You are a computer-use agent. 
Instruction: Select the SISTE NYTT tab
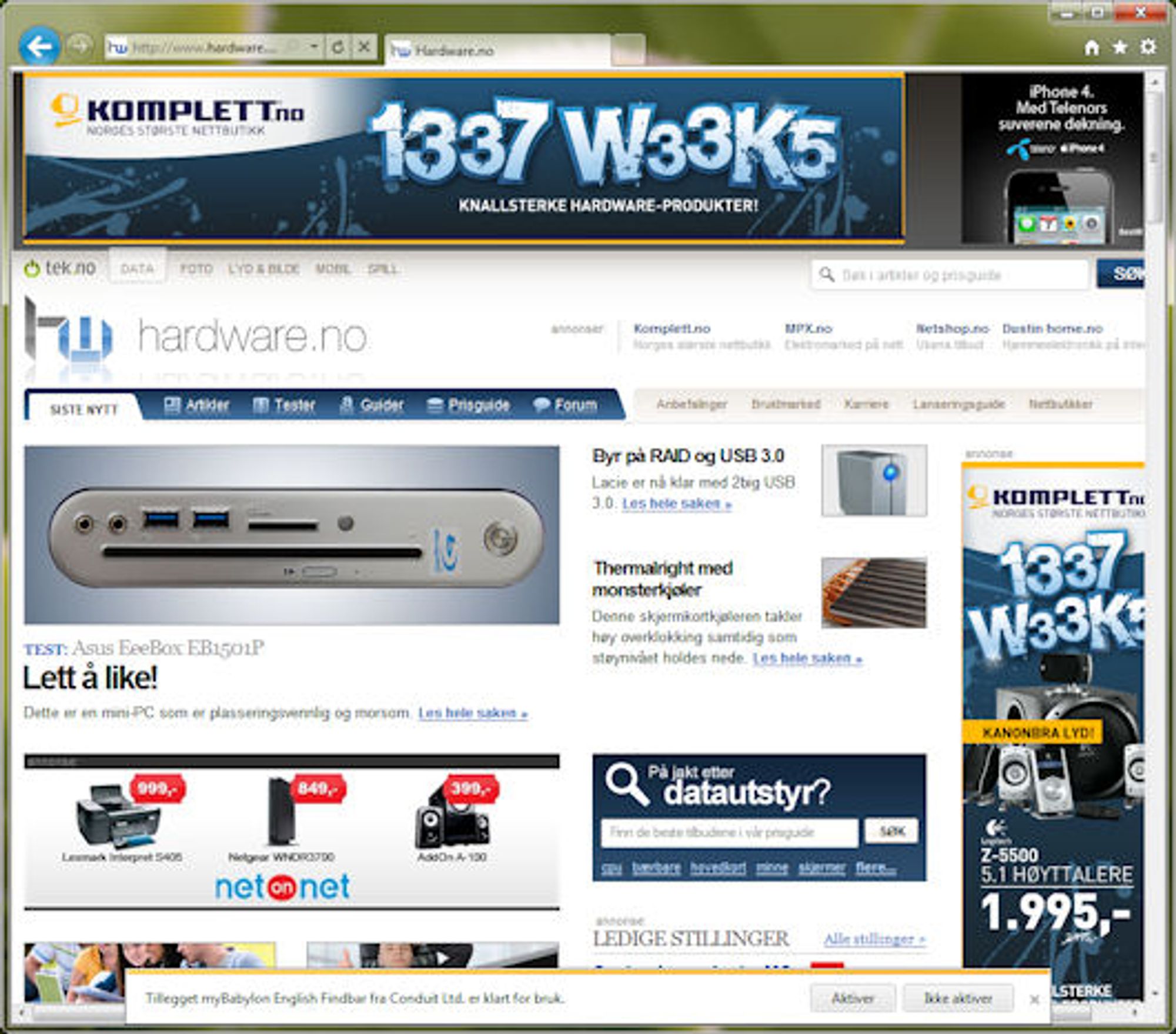[x=84, y=409]
